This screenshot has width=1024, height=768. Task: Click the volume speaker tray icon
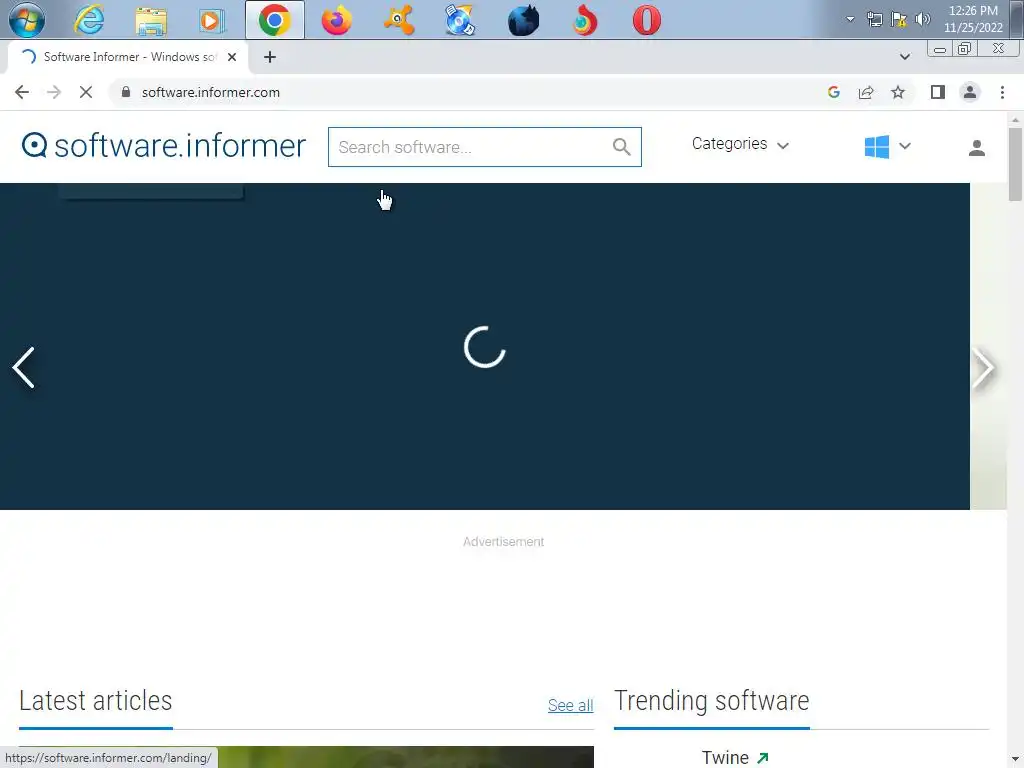click(923, 19)
